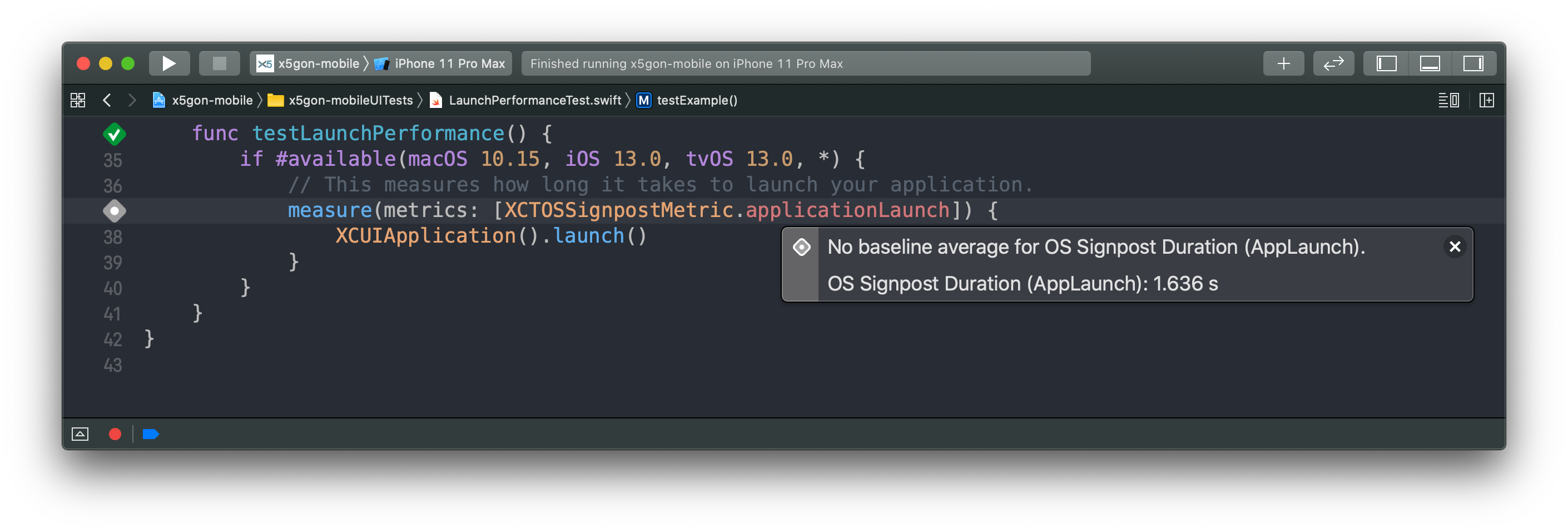This screenshot has width=1568, height=532.
Task: Select LaunchPerformanceTest.swift in jump bar
Action: click(x=525, y=100)
